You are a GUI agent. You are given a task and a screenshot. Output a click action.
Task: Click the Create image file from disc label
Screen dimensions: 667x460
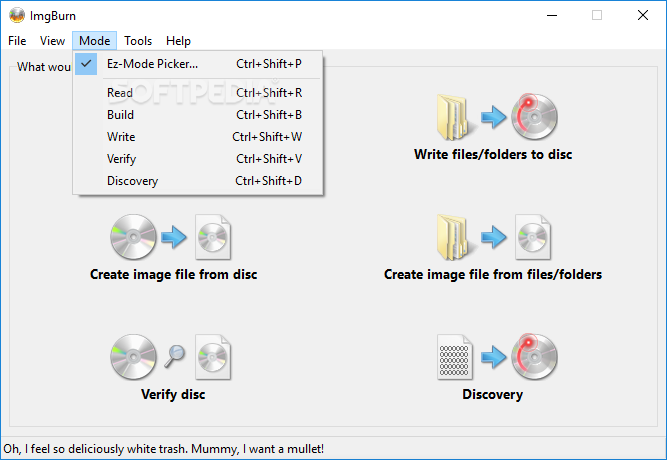point(174,274)
